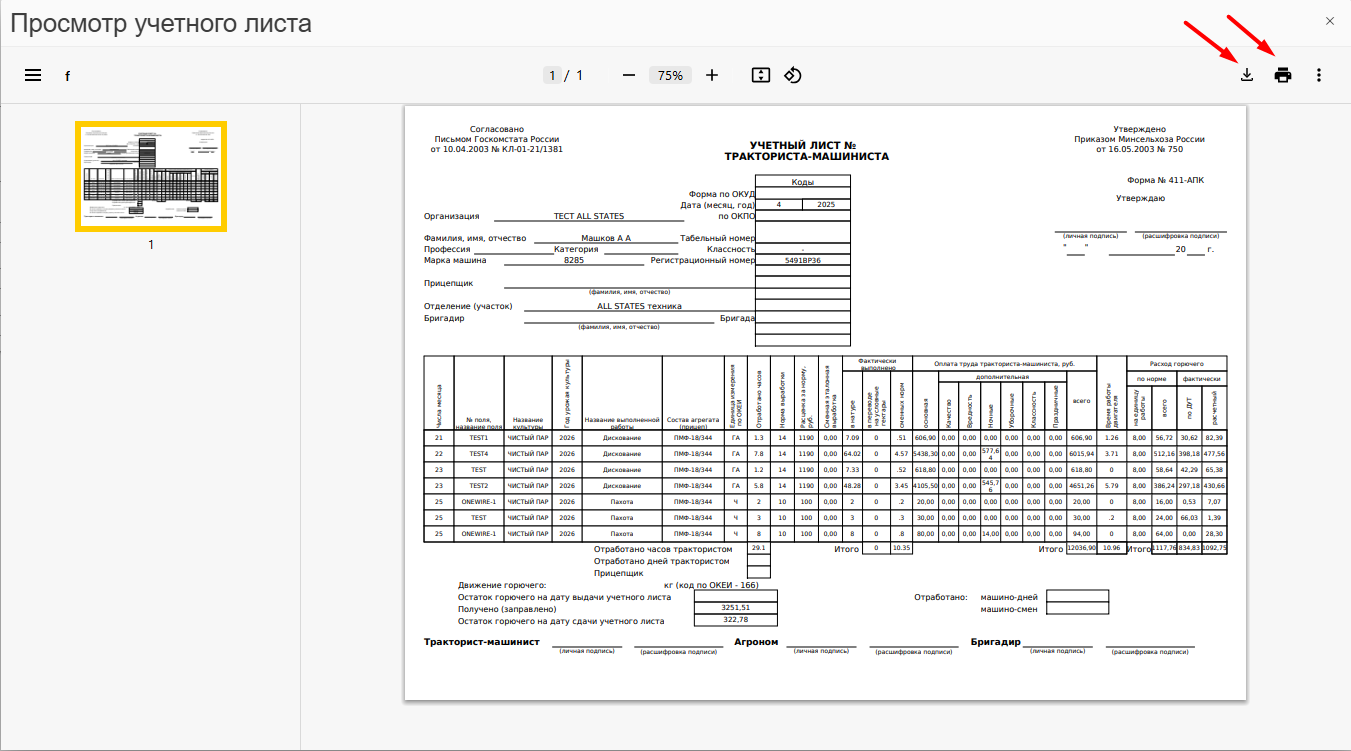The width and height of the screenshot is (1351, 751).
Task: Select the 75% zoom level field
Action: (670, 75)
